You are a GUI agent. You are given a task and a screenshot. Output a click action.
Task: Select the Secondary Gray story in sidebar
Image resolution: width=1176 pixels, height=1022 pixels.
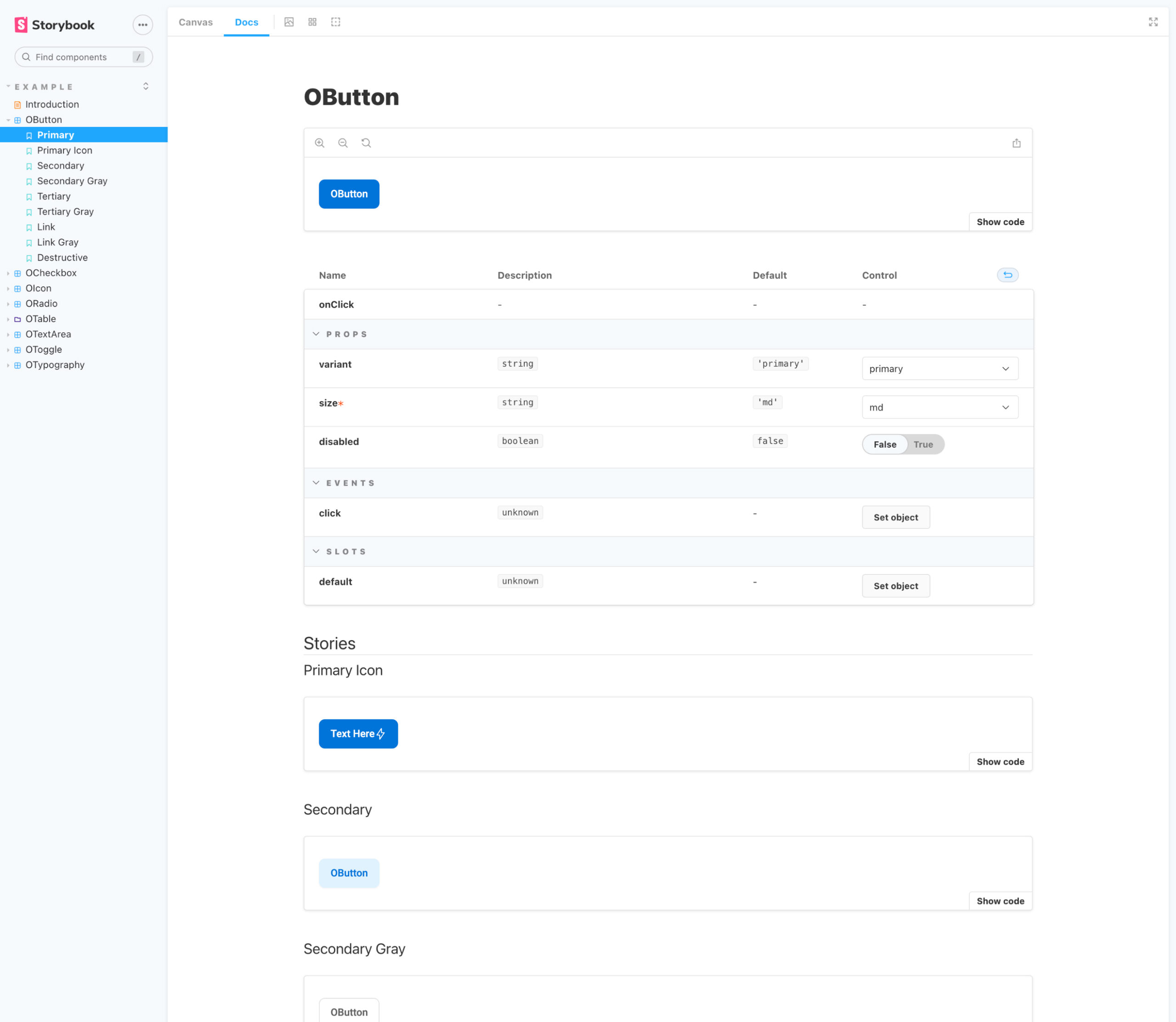tap(72, 182)
